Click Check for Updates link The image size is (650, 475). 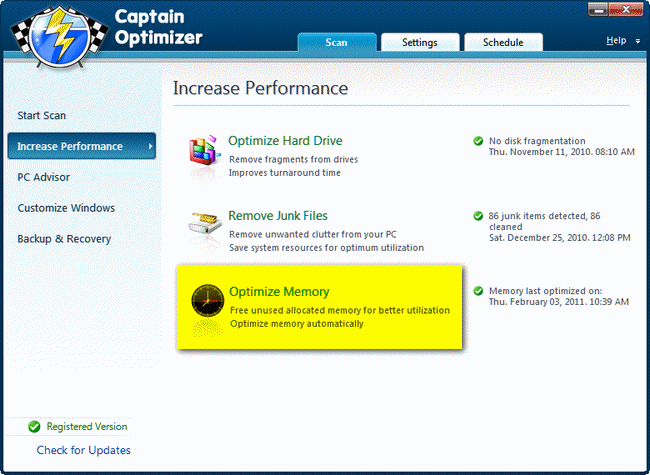(x=83, y=450)
